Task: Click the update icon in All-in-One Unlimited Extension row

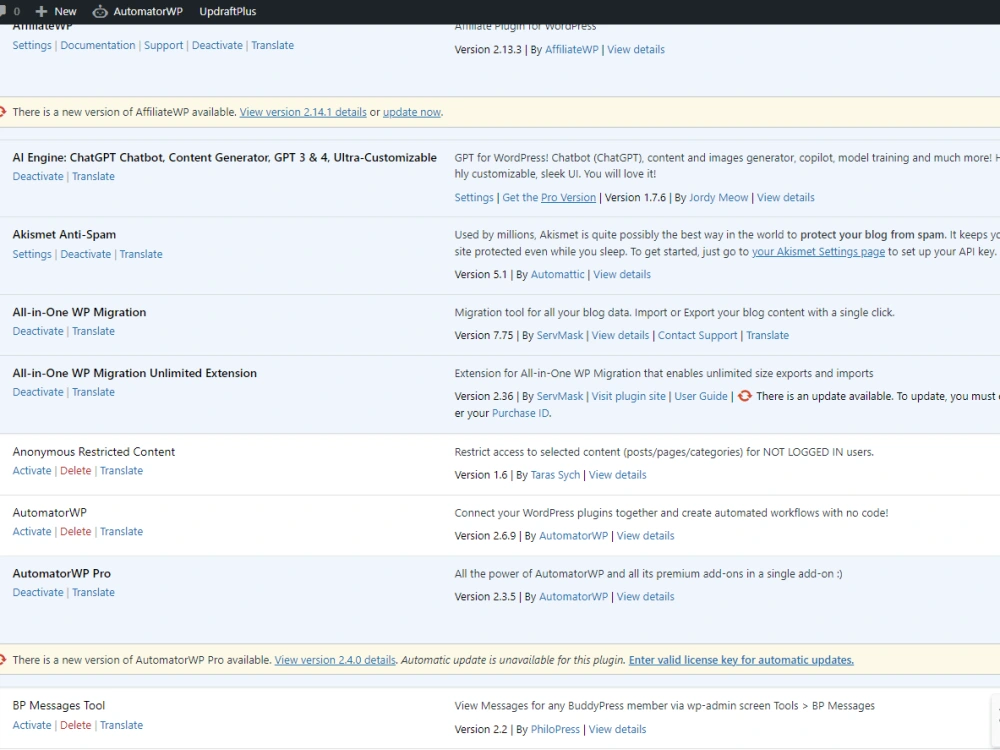Action: (x=744, y=396)
